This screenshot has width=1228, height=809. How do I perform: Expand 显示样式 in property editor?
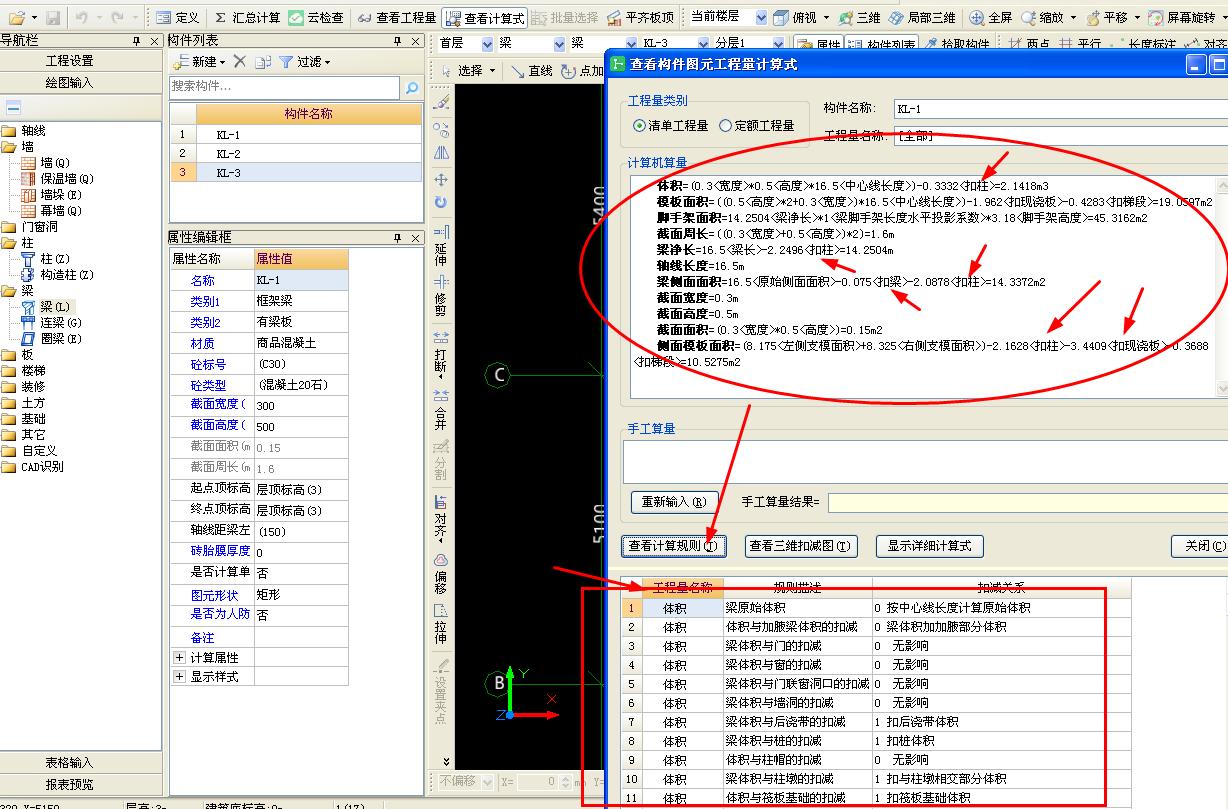[180, 676]
